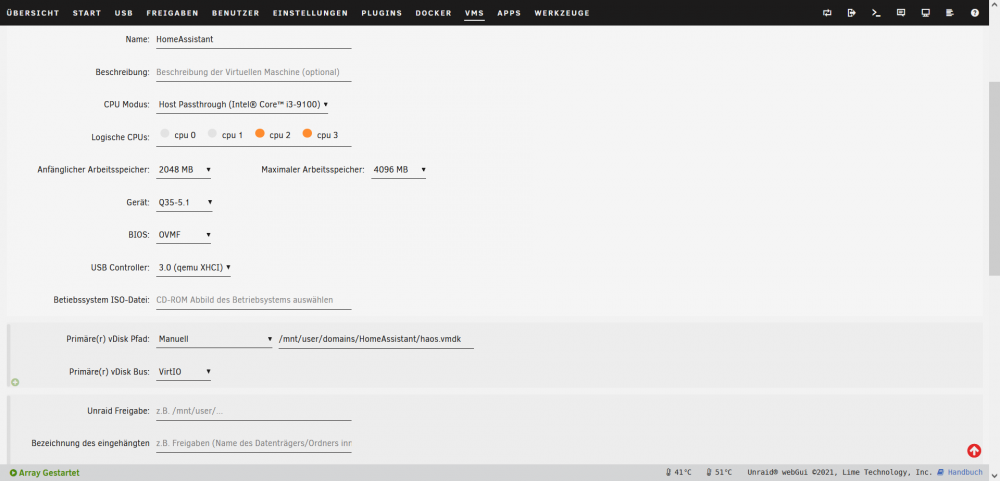Click the Name field HomeAssistant
Screen dimensions: 1000x481
click(254, 39)
